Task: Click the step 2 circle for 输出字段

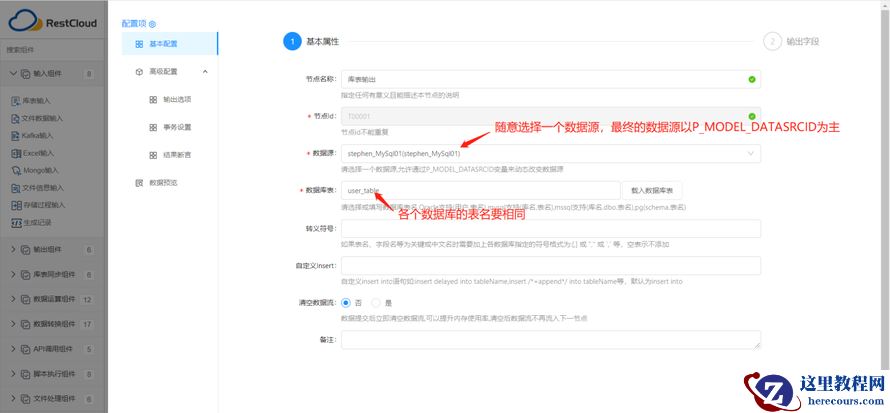Action: (772, 41)
